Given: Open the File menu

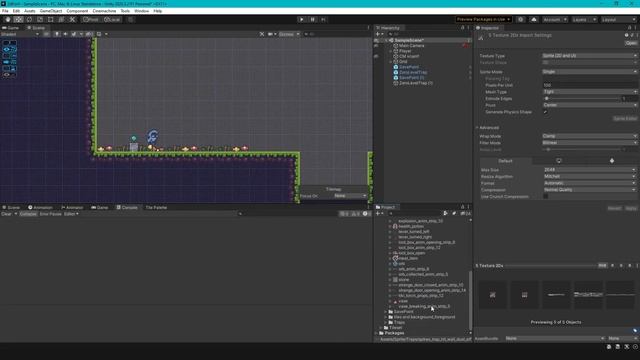Looking at the screenshot, I should coord(5,11).
